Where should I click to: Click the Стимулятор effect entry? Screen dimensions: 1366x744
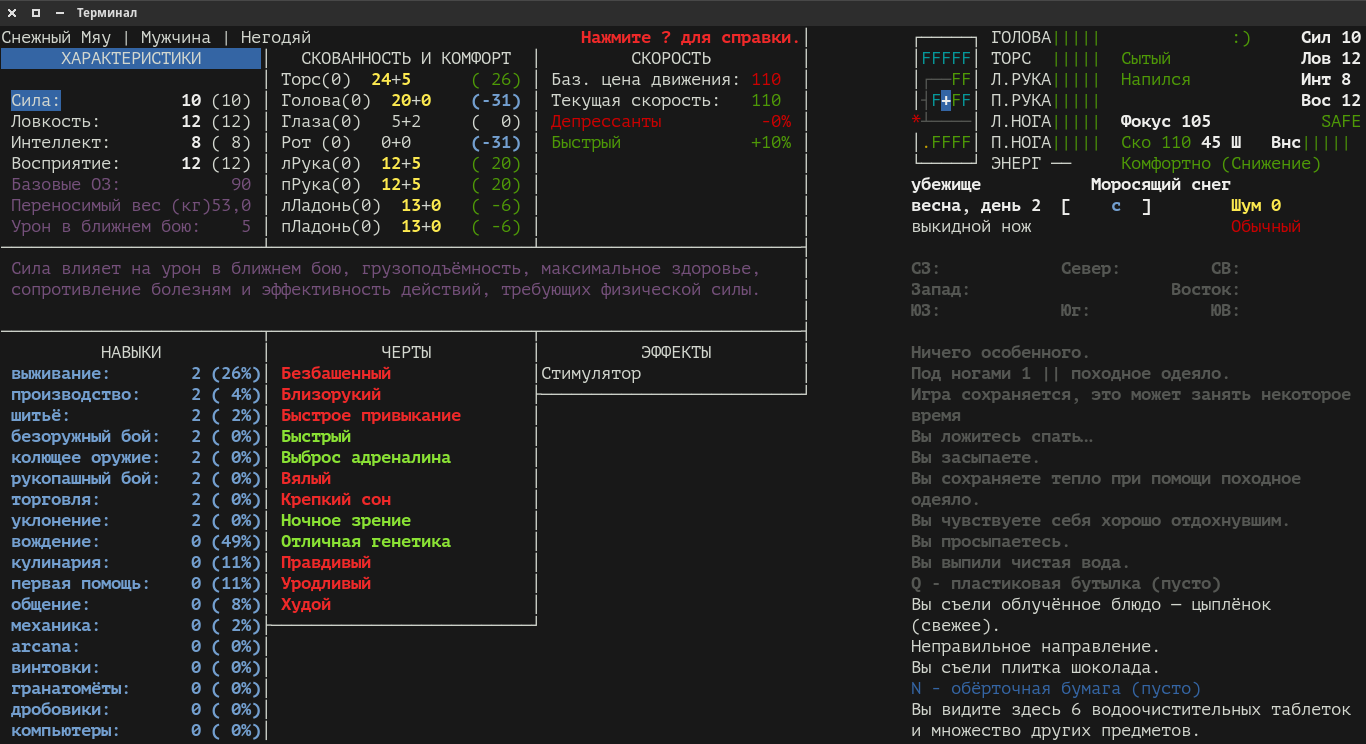(x=591, y=374)
